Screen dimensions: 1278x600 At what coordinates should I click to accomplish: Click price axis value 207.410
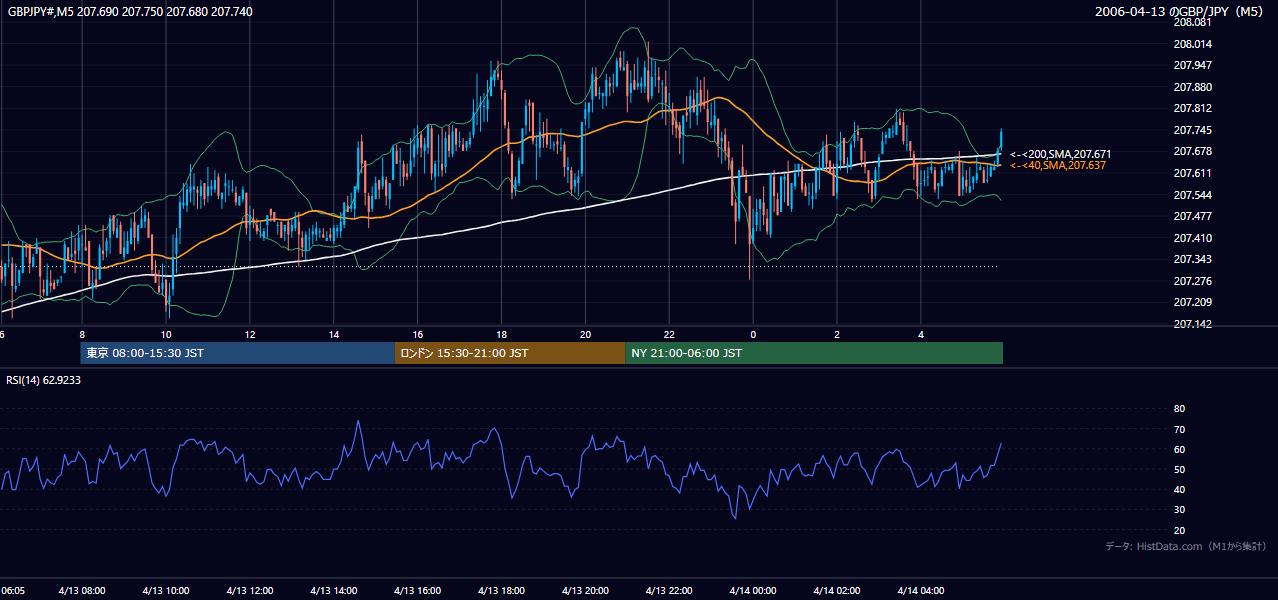1192,237
